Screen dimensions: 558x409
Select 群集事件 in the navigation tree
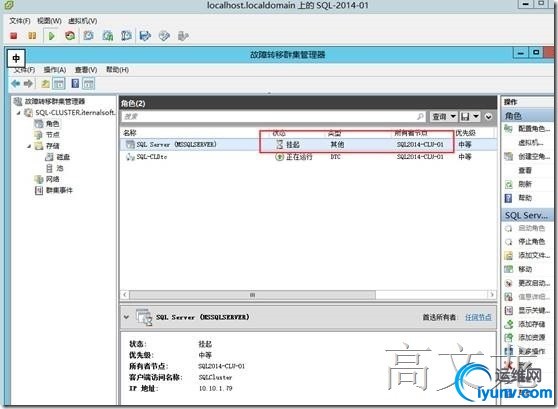59,190
